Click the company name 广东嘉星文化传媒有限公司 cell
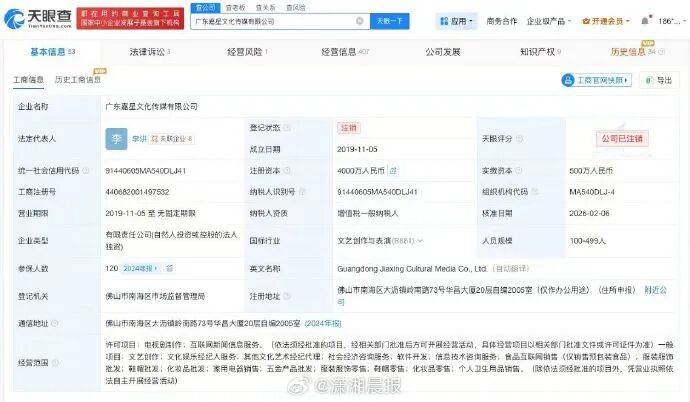Image resolution: width=690 pixels, height=402 pixels. [151, 106]
